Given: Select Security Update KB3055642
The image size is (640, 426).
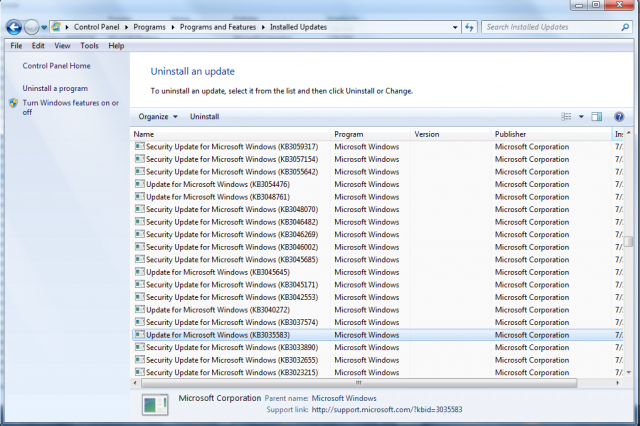Looking at the screenshot, I should tap(378, 172).
